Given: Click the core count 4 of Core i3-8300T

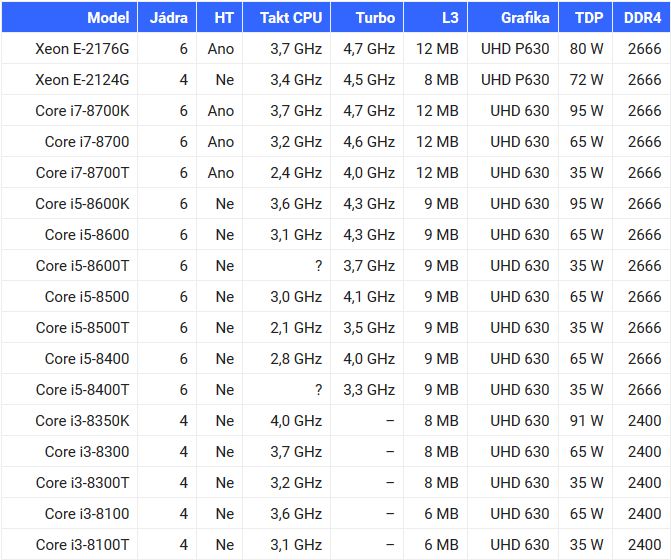Looking at the screenshot, I should [184, 483].
